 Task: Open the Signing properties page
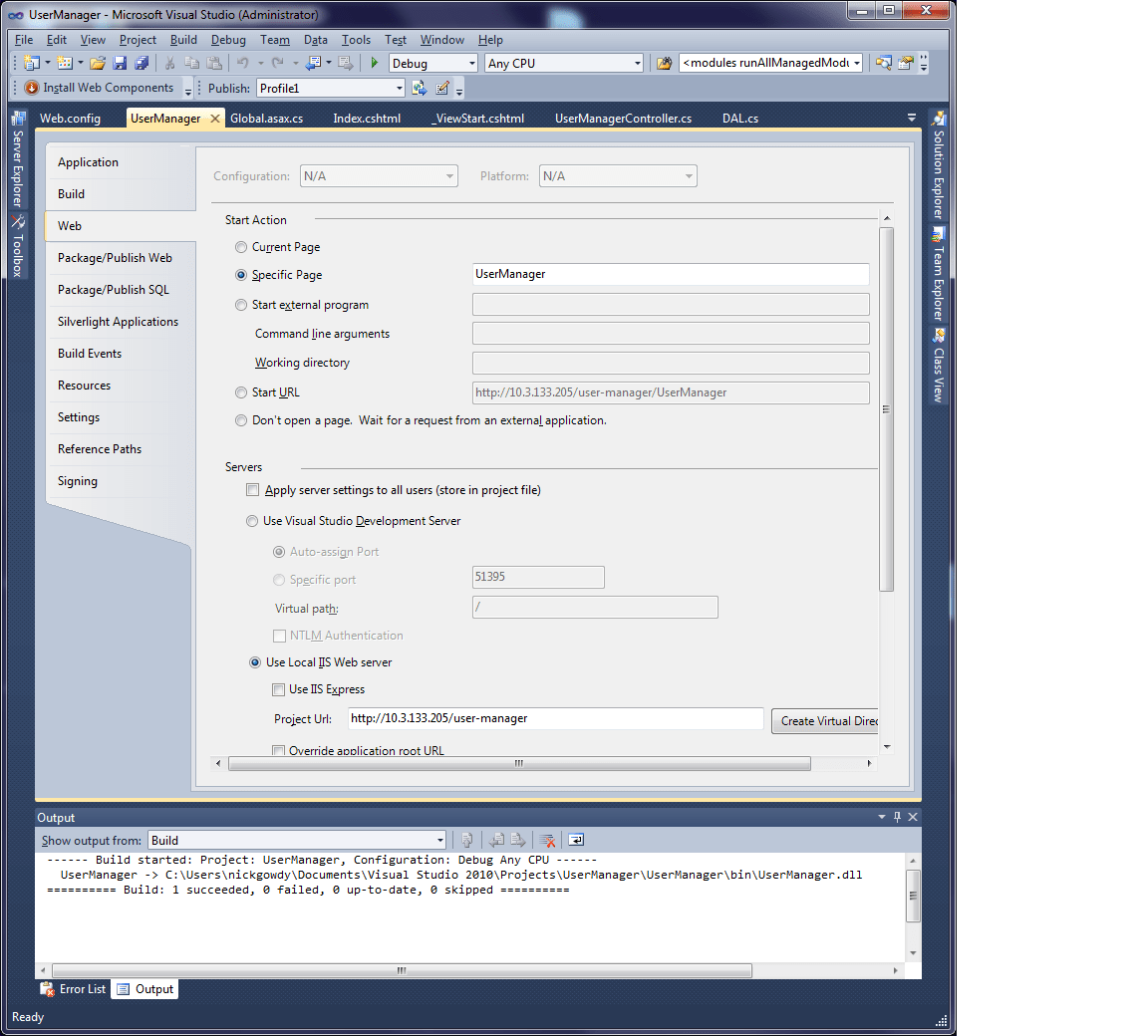(x=78, y=481)
